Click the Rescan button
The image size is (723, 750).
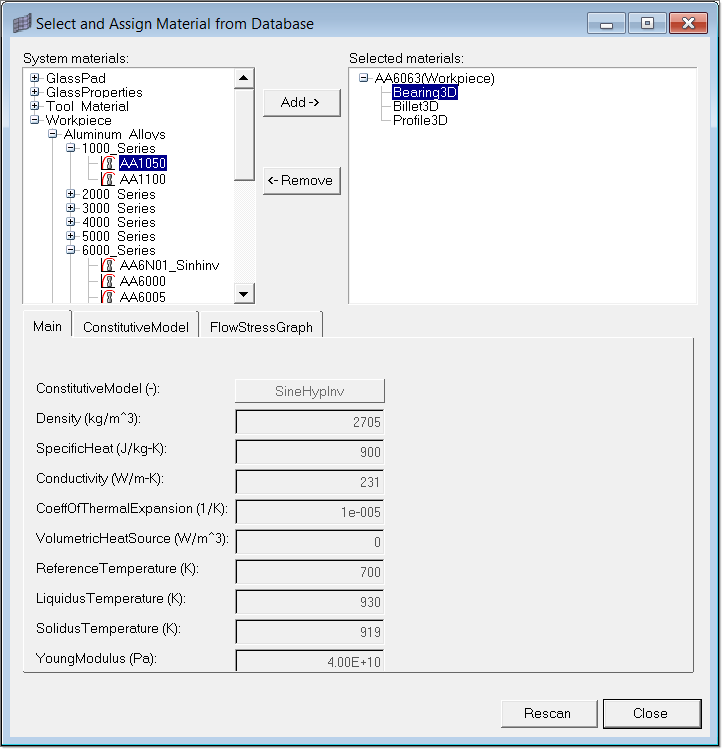click(547, 713)
